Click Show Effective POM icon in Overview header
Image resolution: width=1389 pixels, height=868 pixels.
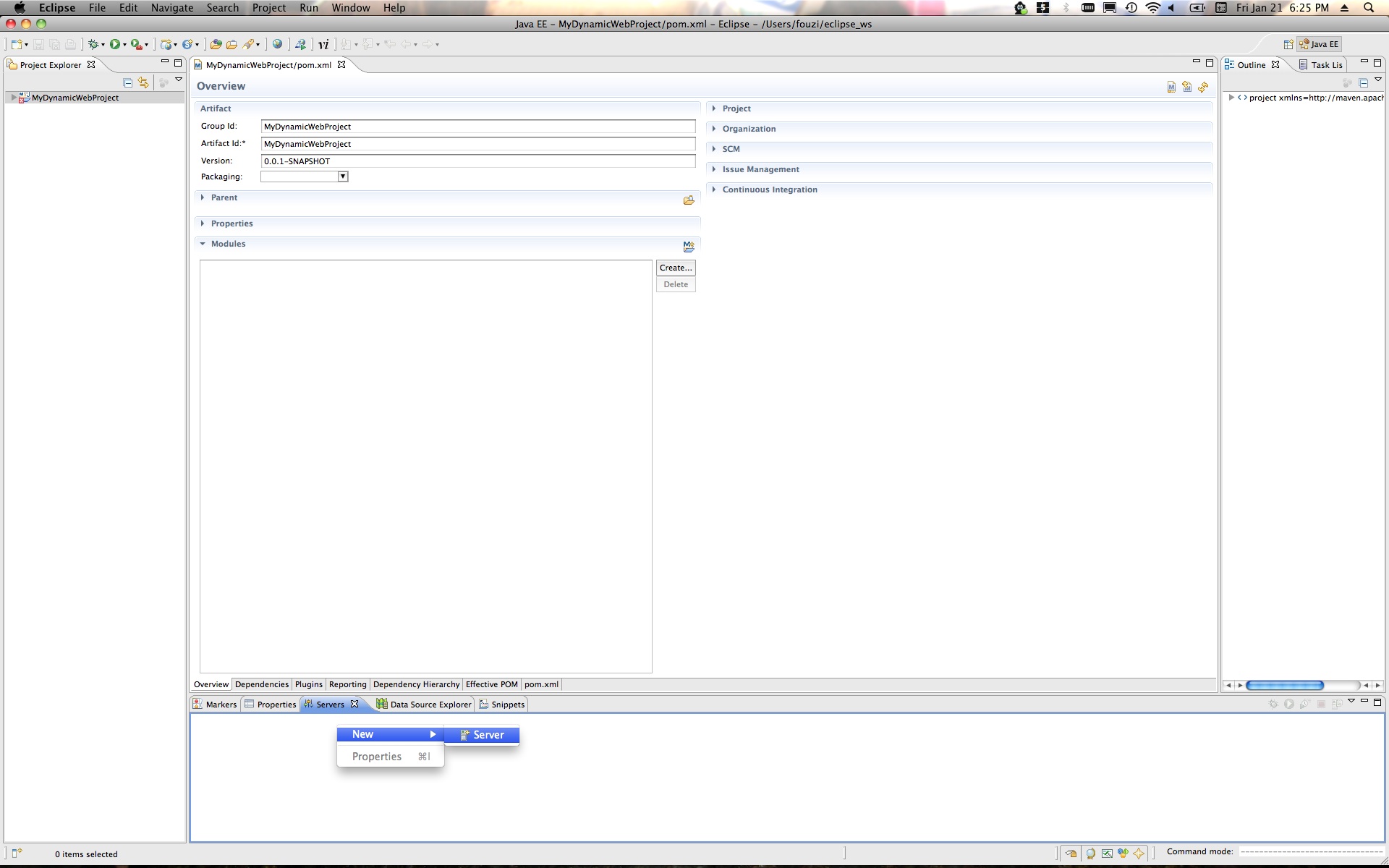[x=1171, y=87]
